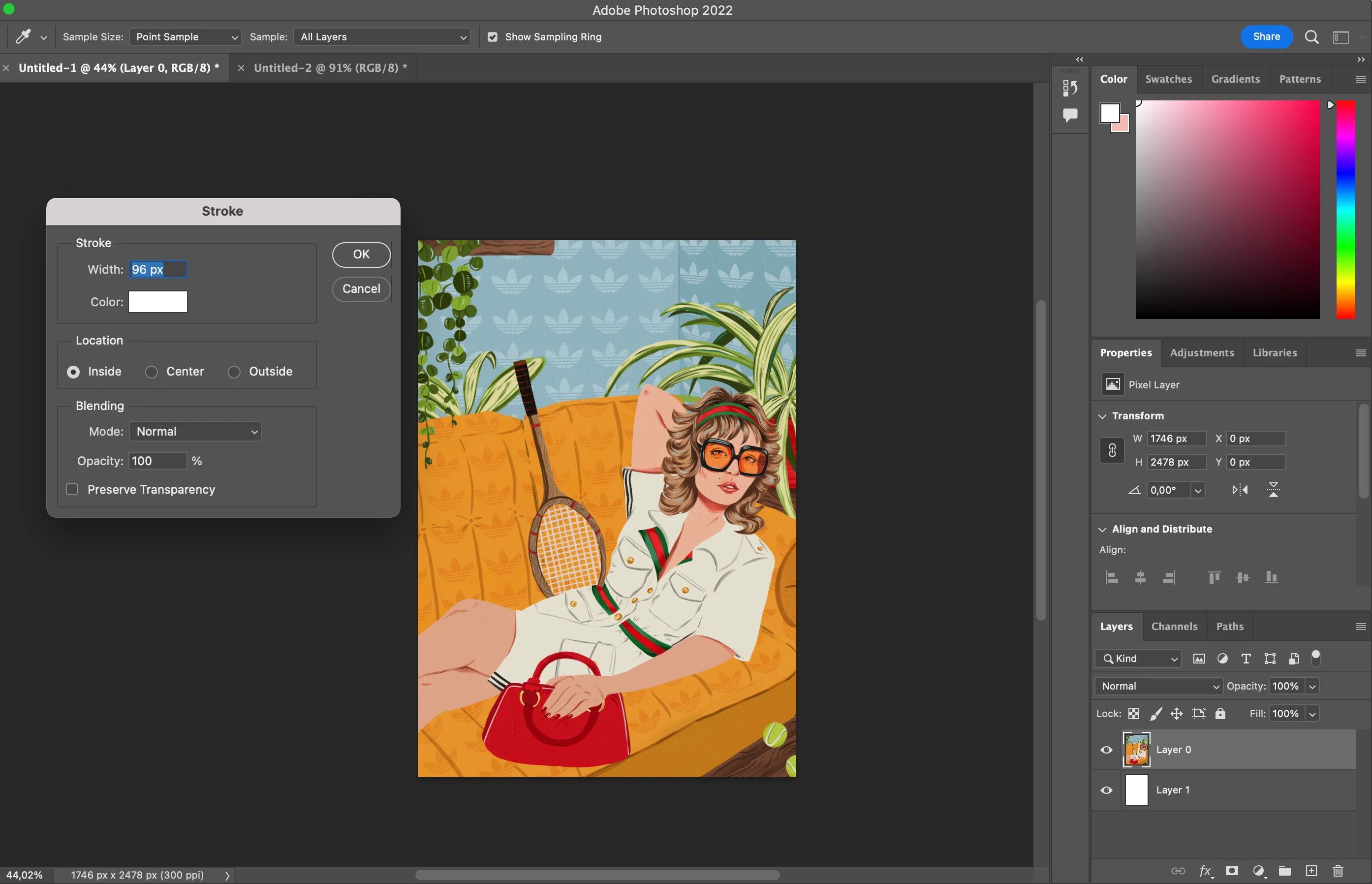Open the Search magnifier icon
1372x884 pixels.
pyautogui.click(x=1311, y=37)
